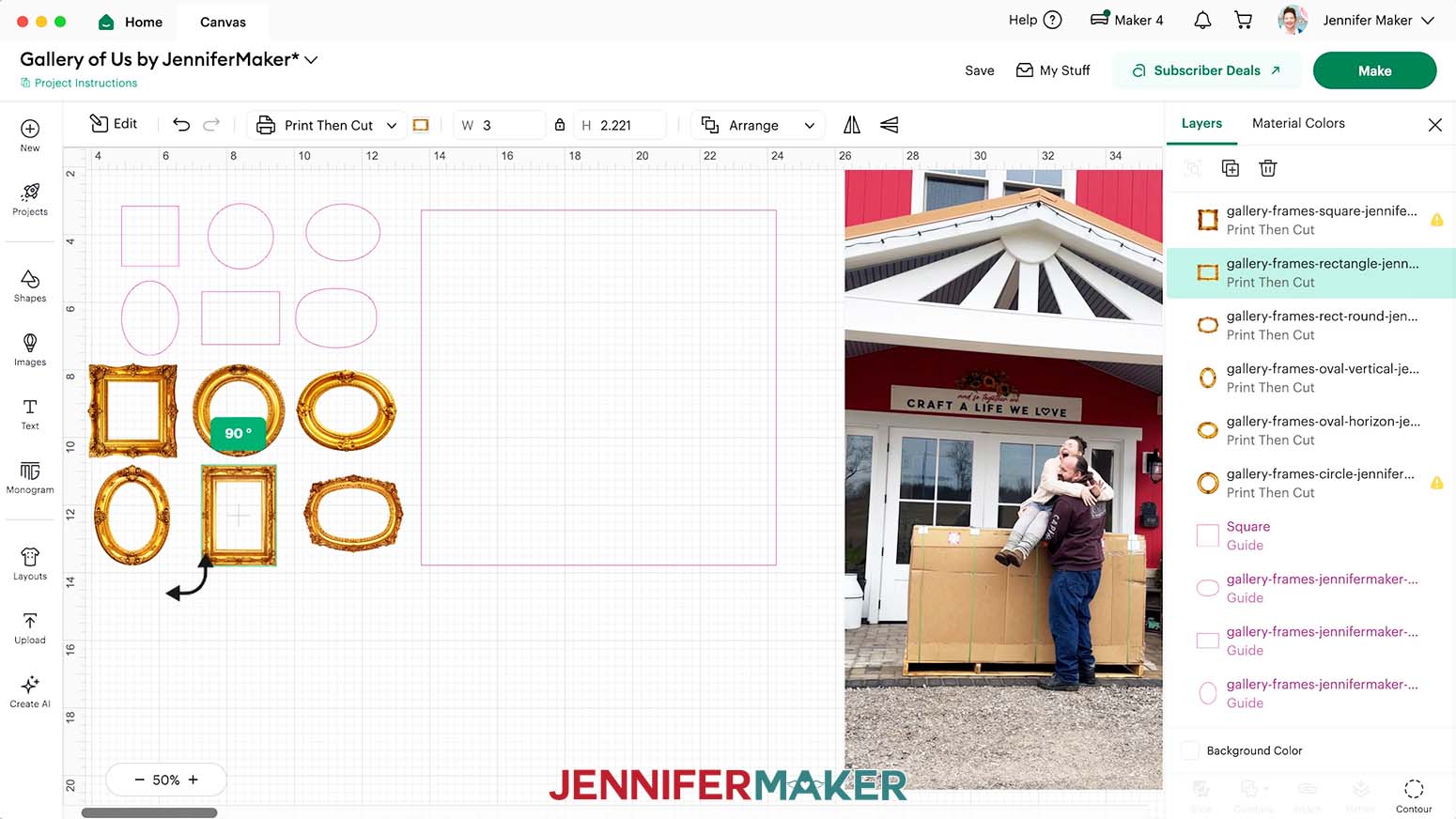Open the Upload tool
Image resolution: width=1456 pixels, height=819 pixels.
[30, 627]
